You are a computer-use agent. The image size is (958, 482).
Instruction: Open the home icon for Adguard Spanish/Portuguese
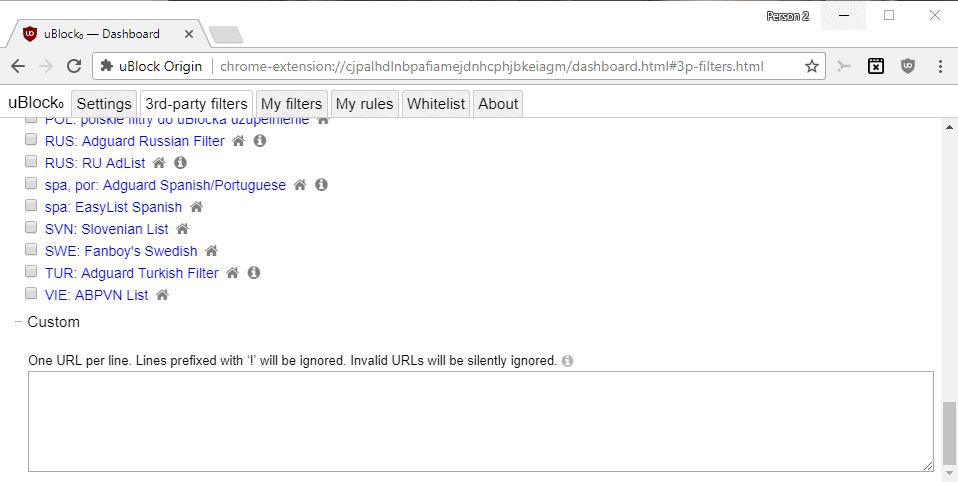tap(299, 185)
